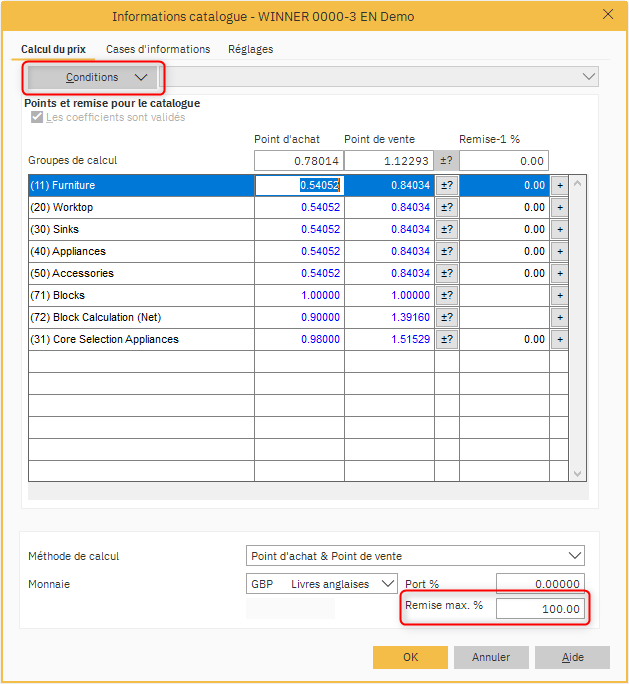Click the Annuler button

tap(491, 657)
